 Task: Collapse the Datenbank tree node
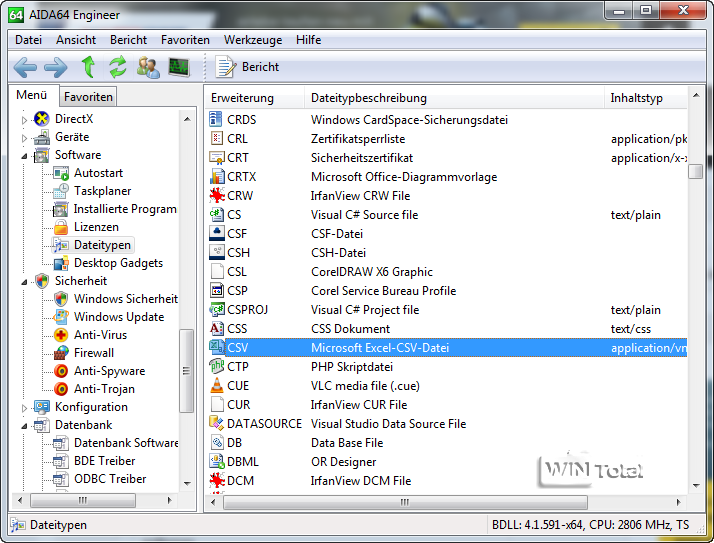click(24, 426)
